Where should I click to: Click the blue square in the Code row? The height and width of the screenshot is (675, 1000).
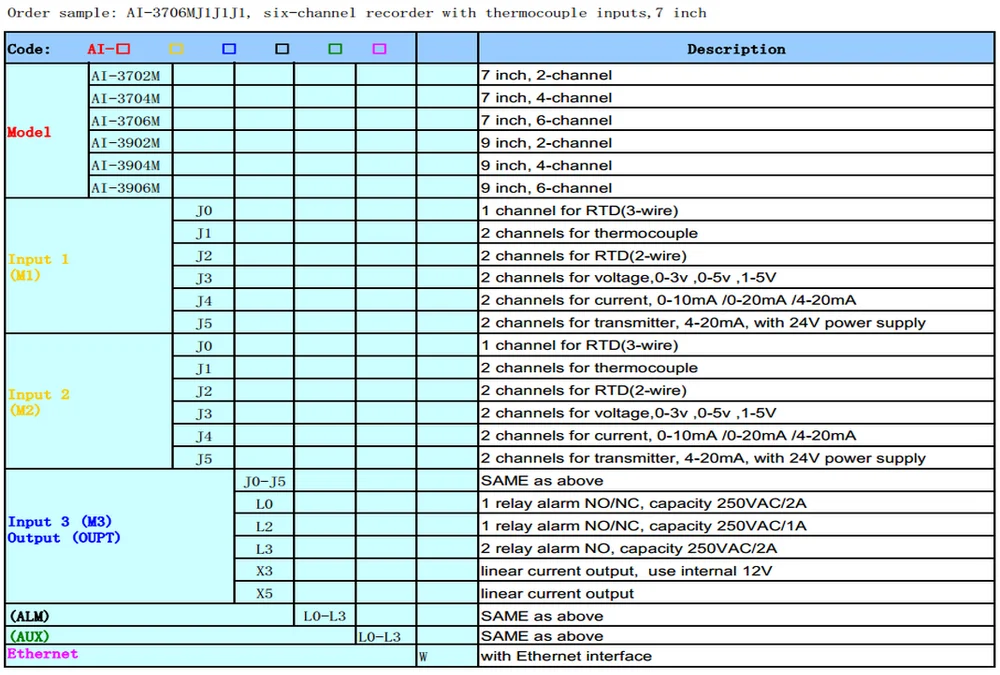tap(229, 49)
